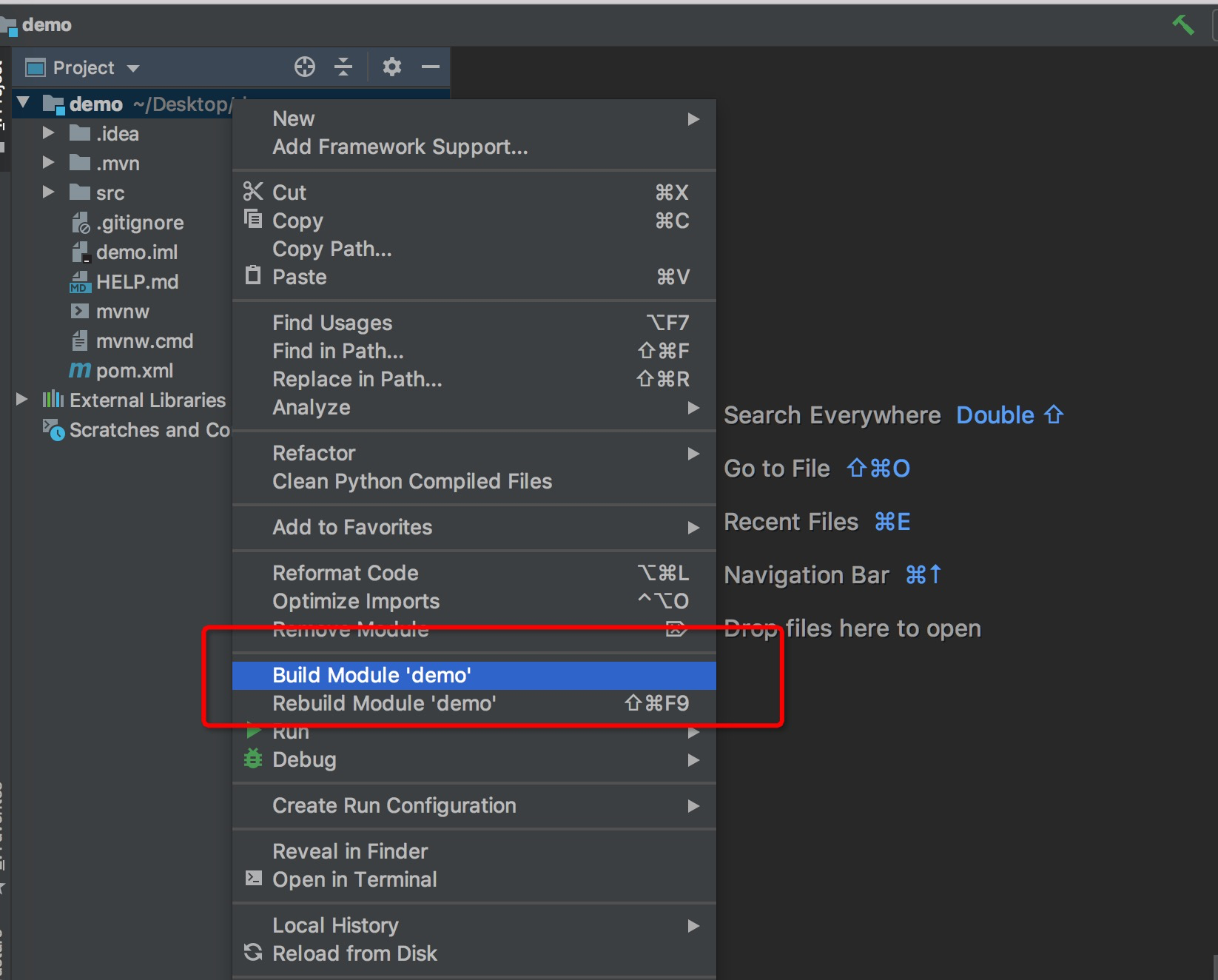This screenshot has width=1218, height=980.
Task: Select Rebuild Module 'demo'
Action: click(x=383, y=703)
